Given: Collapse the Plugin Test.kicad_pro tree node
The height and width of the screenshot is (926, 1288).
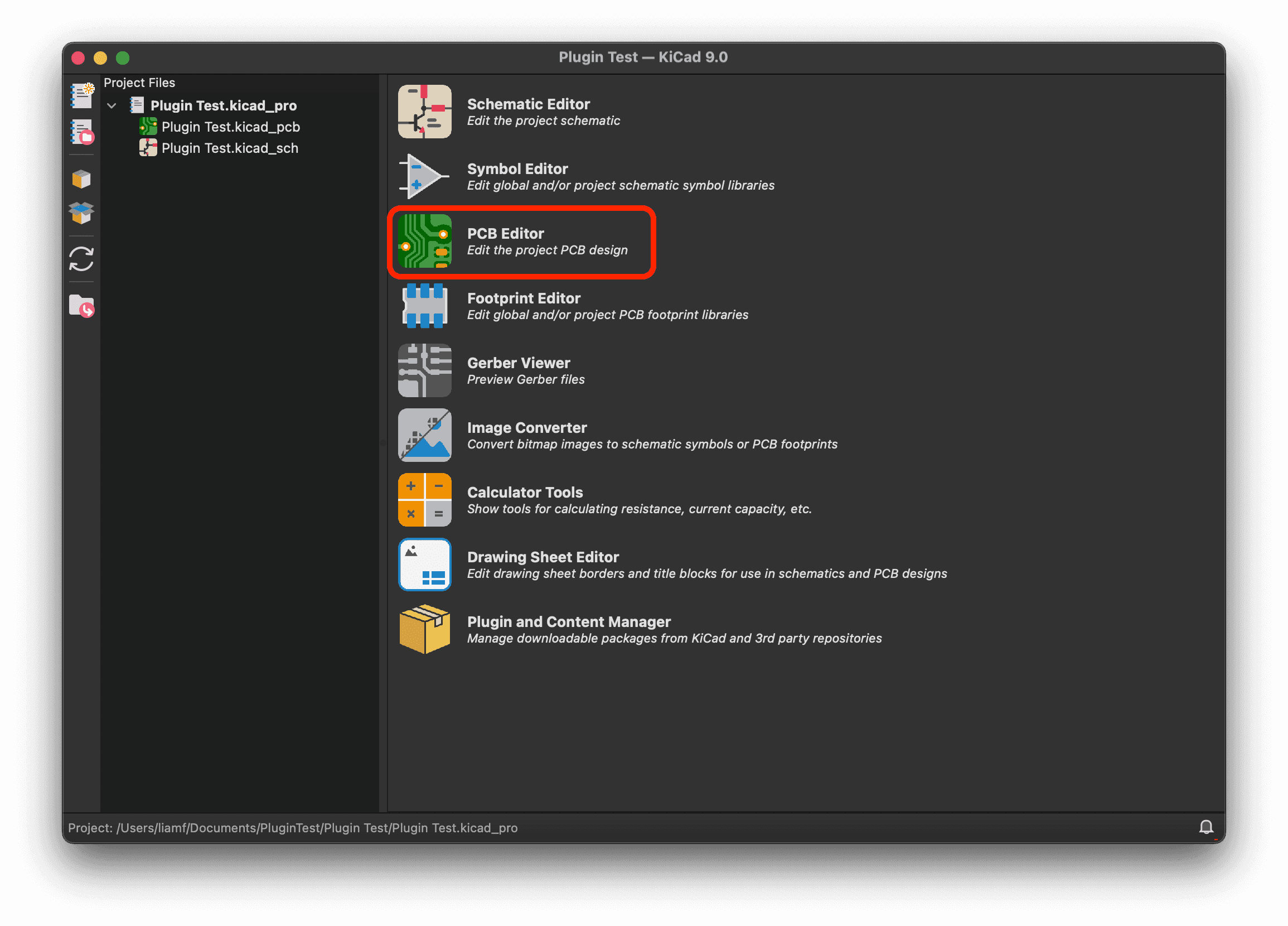Looking at the screenshot, I should 112,105.
